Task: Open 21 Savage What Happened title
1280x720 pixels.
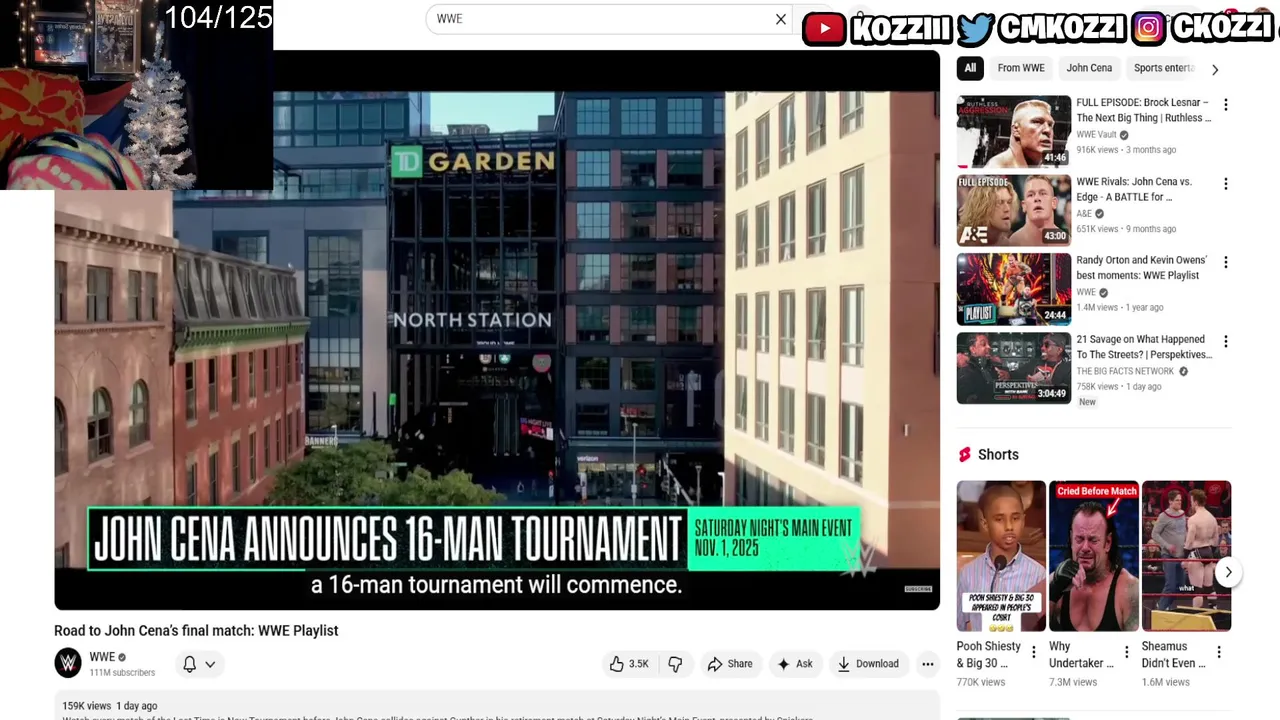Action: (x=1144, y=347)
